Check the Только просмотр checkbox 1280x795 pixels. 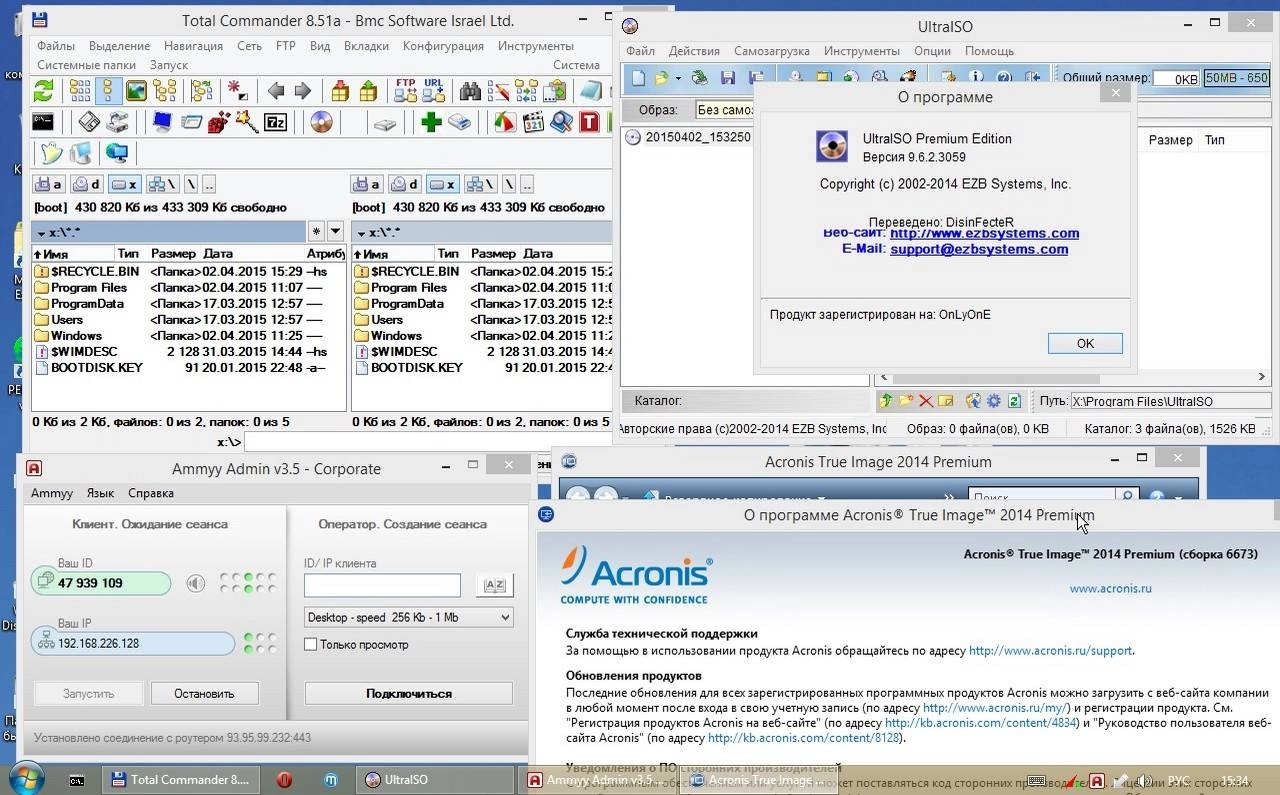[310, 645]
